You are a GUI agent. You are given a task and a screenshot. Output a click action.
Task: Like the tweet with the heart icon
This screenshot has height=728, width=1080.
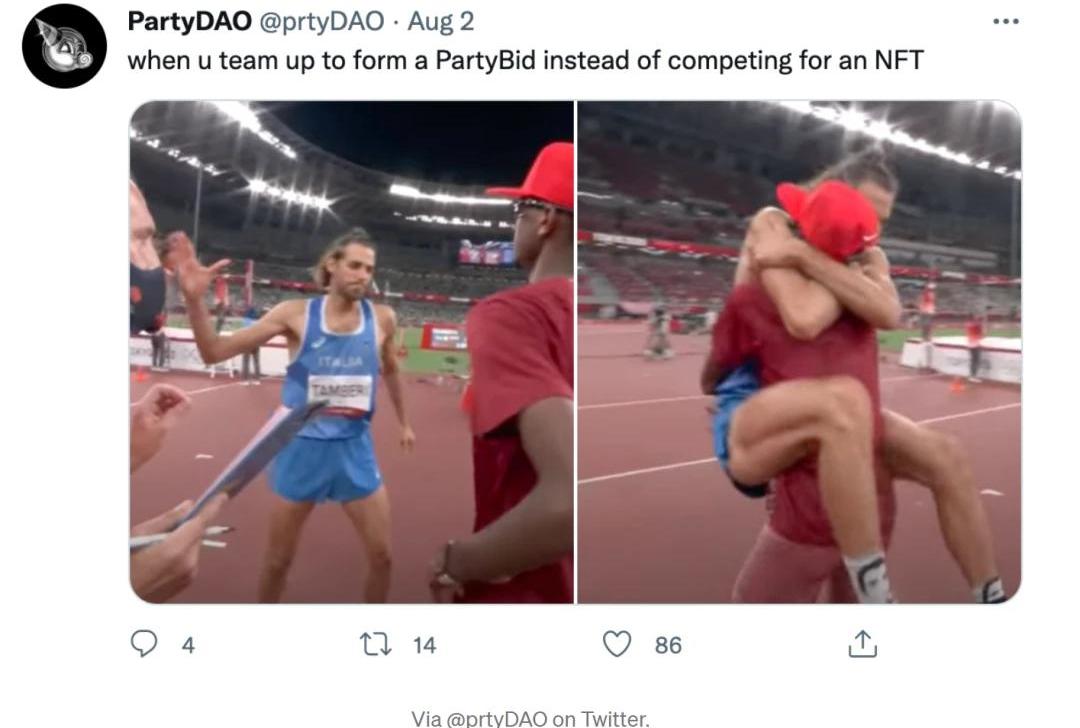618,644
